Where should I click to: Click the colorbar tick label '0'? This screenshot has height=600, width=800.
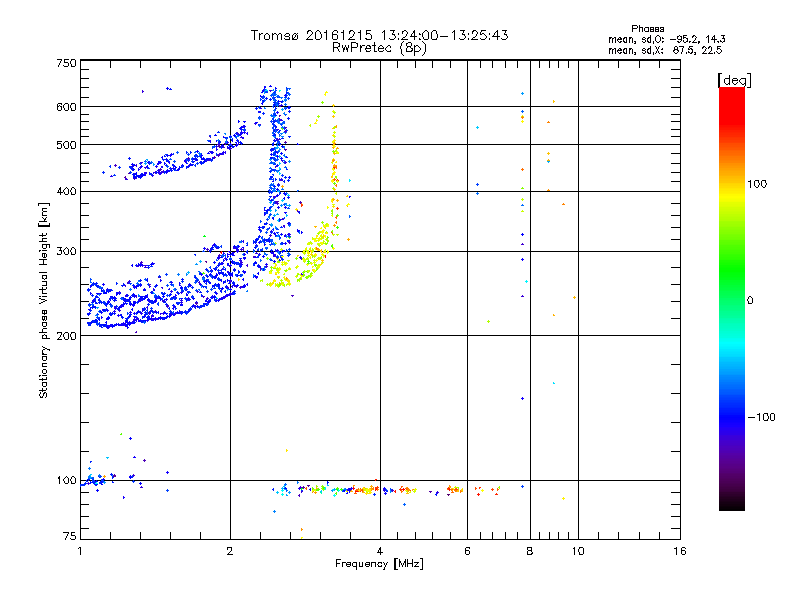pos(750,301)
